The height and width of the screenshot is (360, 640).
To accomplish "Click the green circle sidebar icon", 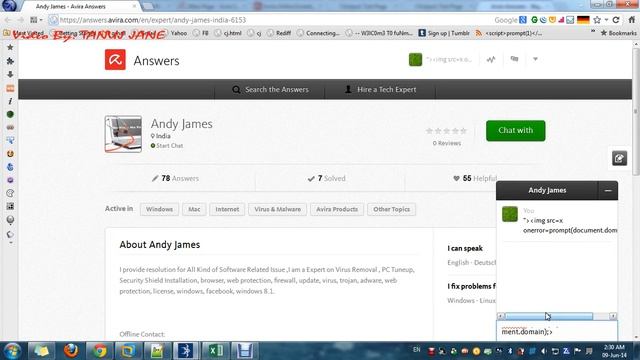I will pos(10,114).
